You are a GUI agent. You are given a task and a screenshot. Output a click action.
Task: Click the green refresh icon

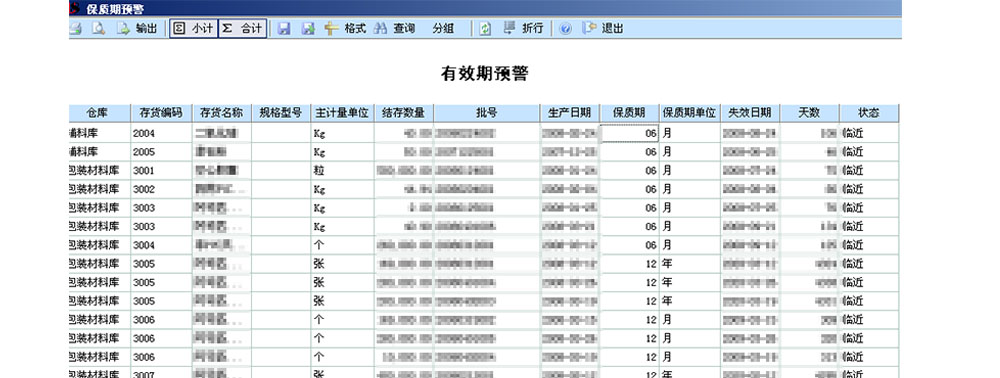(485, 29)
